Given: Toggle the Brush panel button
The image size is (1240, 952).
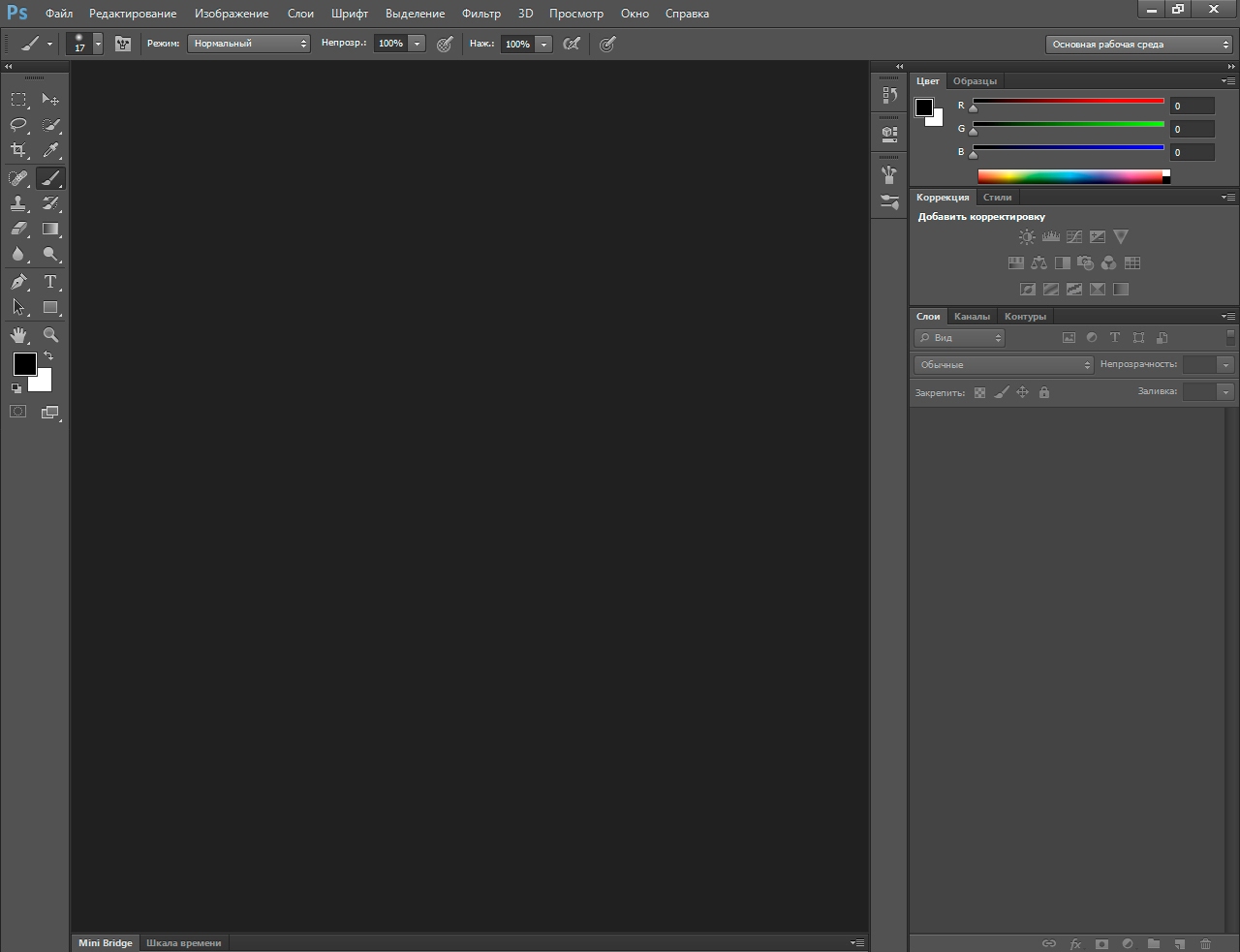Looking at the screenshot, I should [x=123, y=44].
